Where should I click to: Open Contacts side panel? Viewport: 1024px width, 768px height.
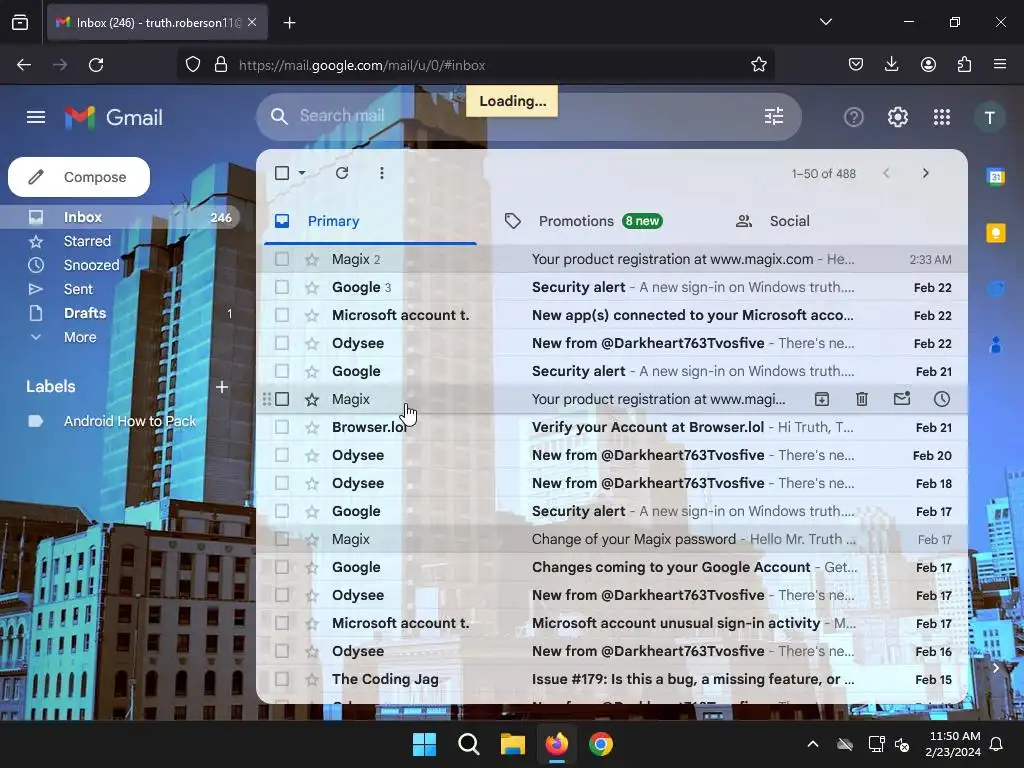996,344
